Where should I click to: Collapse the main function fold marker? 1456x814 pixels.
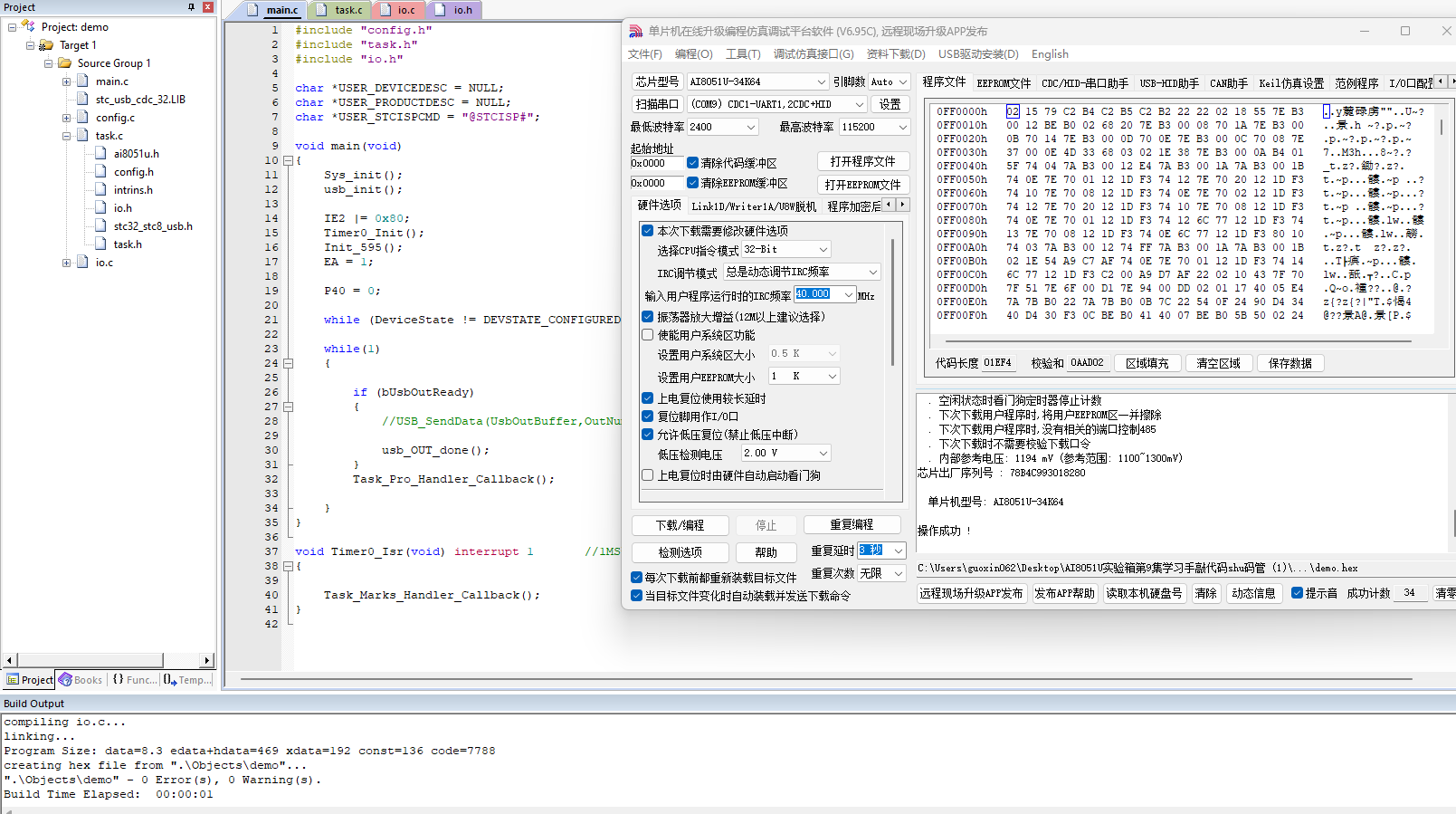289,160
